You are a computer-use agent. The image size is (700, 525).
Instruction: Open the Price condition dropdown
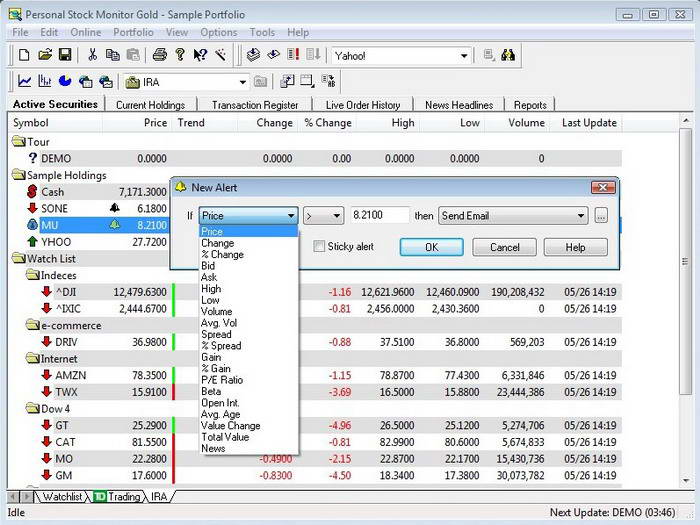248,216
